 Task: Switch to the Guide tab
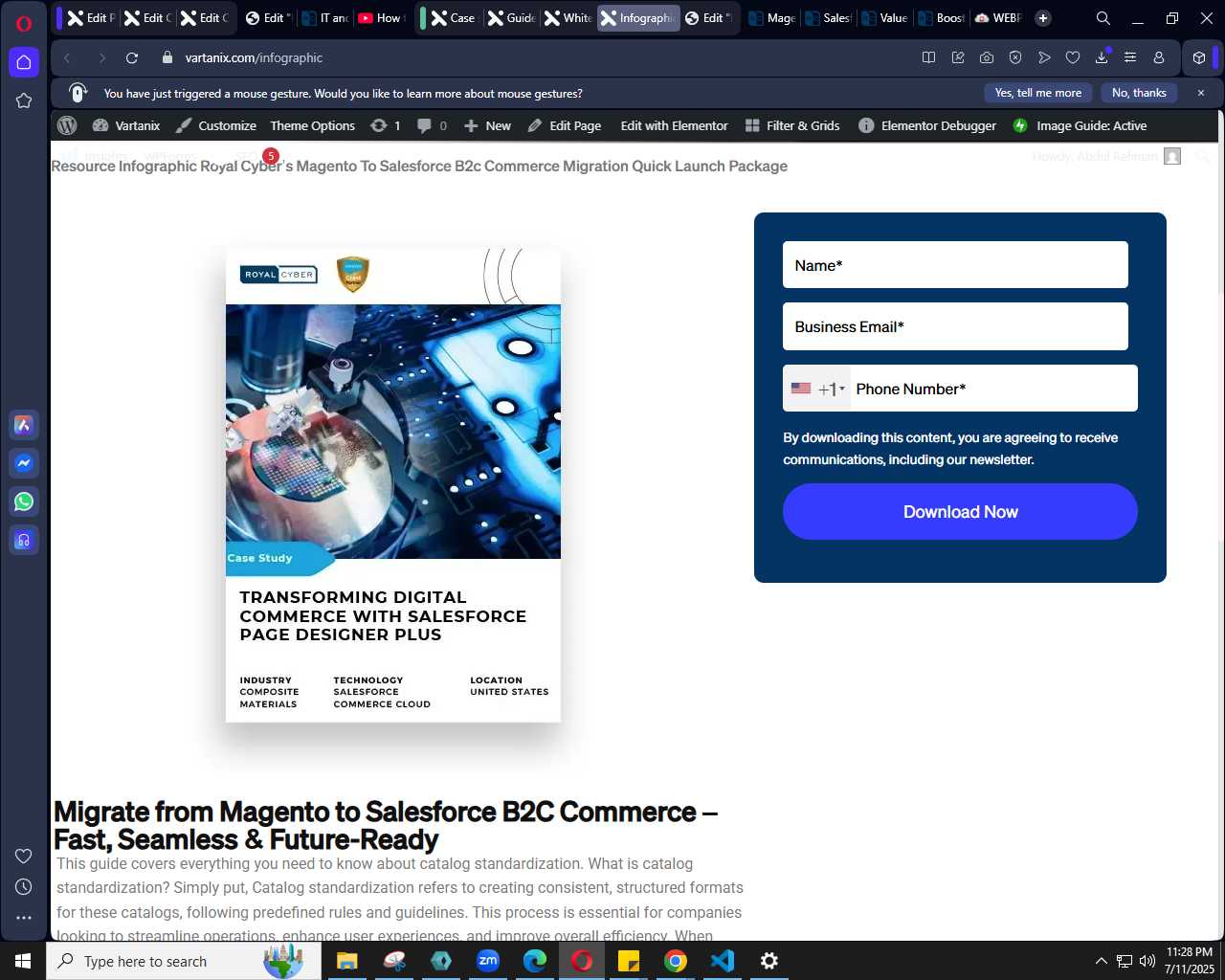pyautogui.click(x=511, y=18)
